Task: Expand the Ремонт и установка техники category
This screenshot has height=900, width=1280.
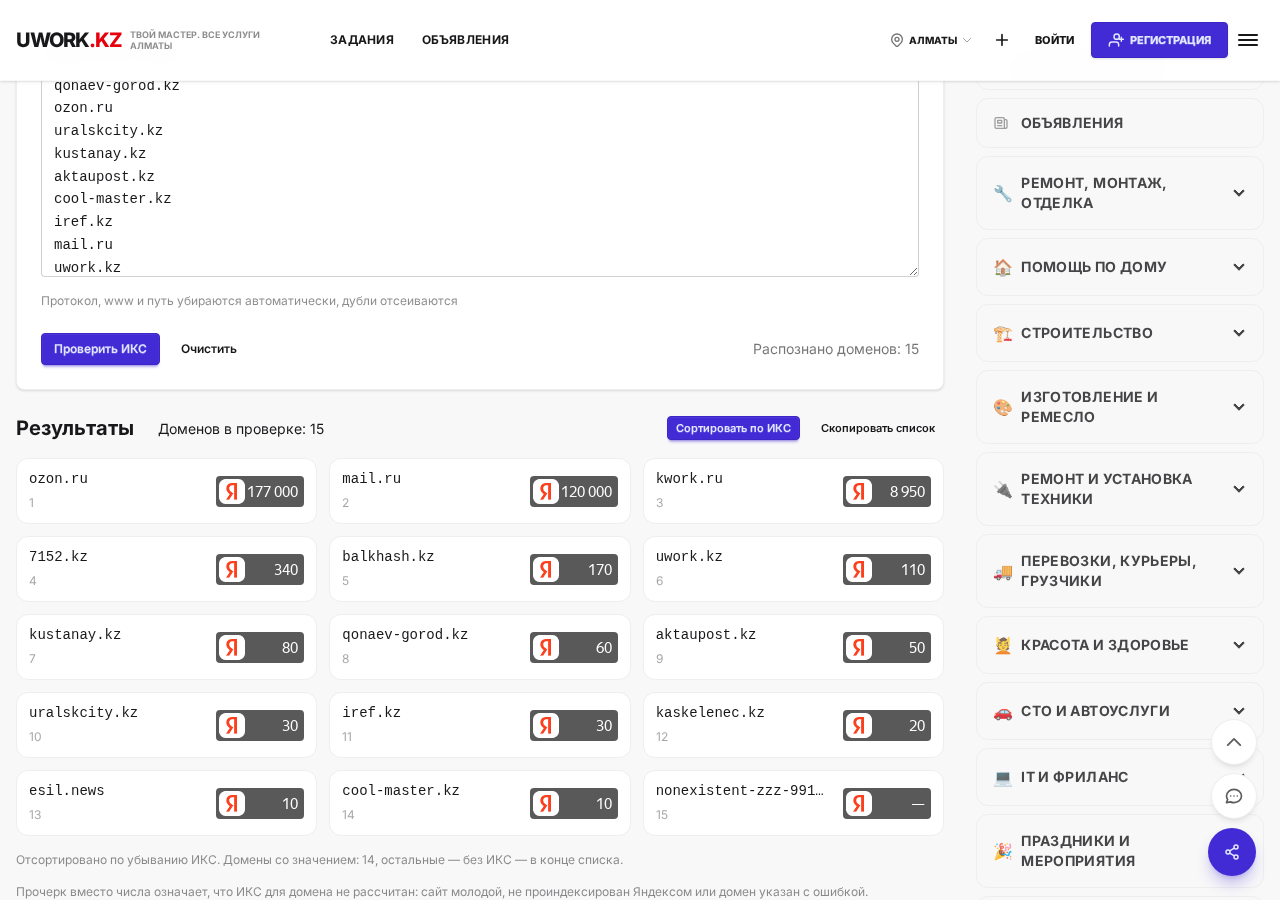Action: (x=1238, y=489)
